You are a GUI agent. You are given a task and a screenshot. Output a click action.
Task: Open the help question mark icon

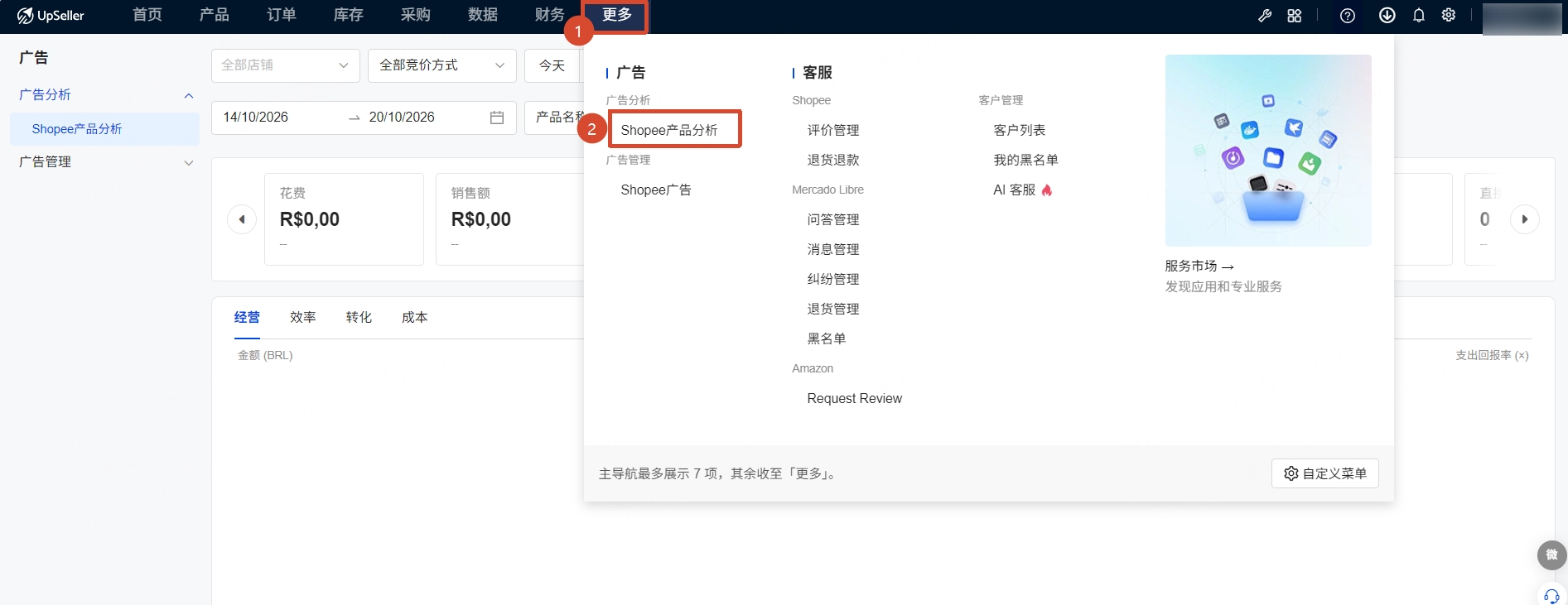(1348, 16)
